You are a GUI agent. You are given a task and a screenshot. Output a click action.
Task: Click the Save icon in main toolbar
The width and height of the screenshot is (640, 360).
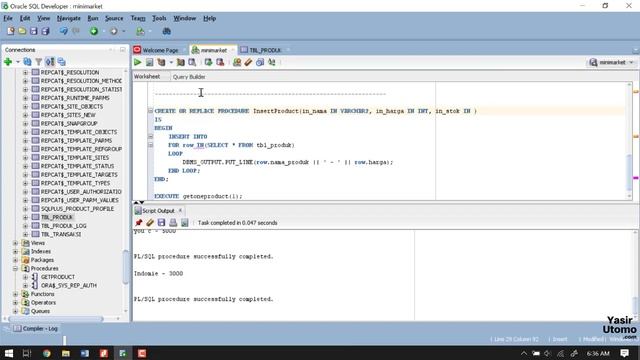click(x=33, y=31)
